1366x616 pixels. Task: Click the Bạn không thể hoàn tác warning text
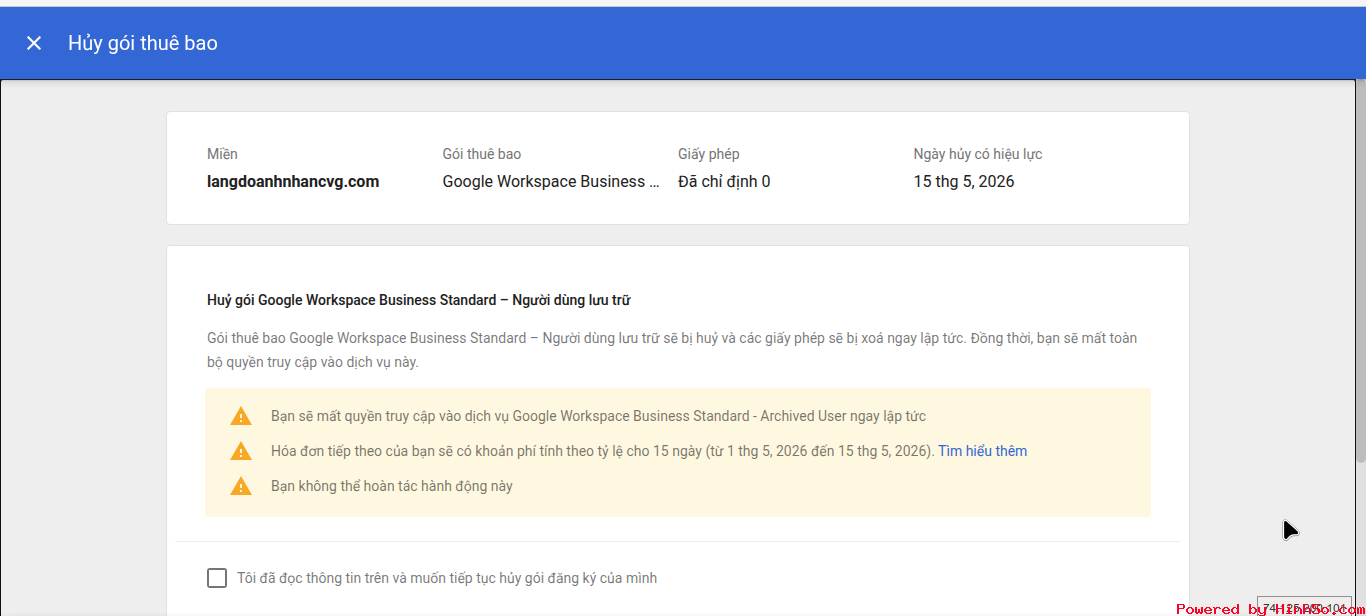click(x=392, y=486)
